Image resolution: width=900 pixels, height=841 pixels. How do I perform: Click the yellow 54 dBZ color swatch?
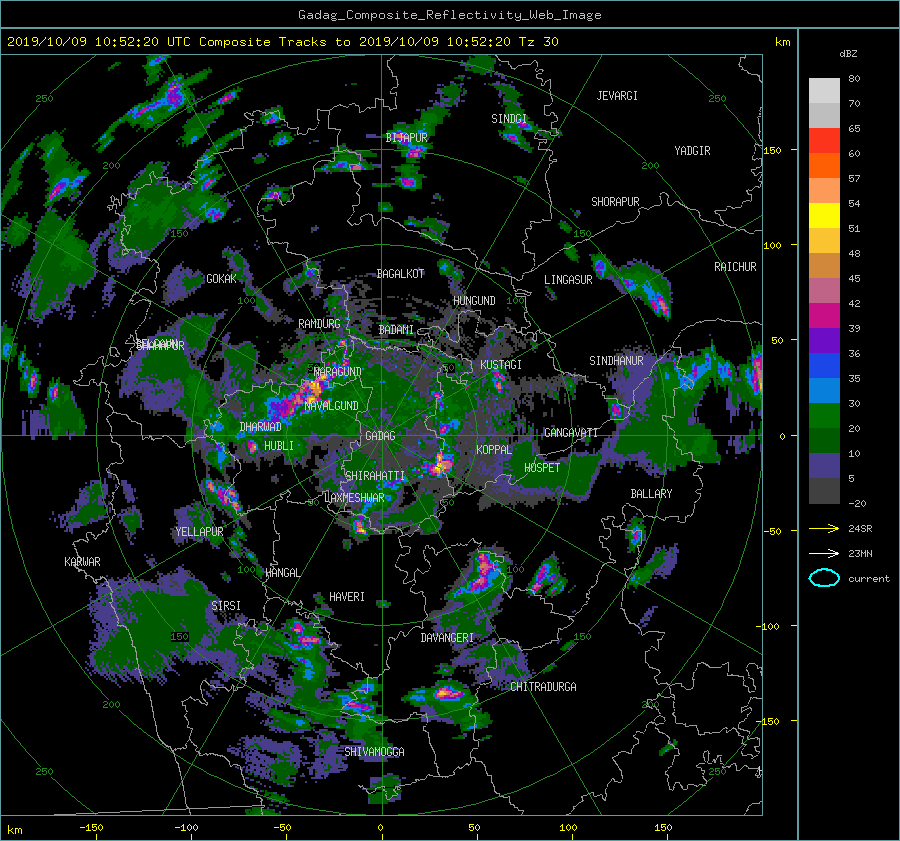click(x=824, y=215)
